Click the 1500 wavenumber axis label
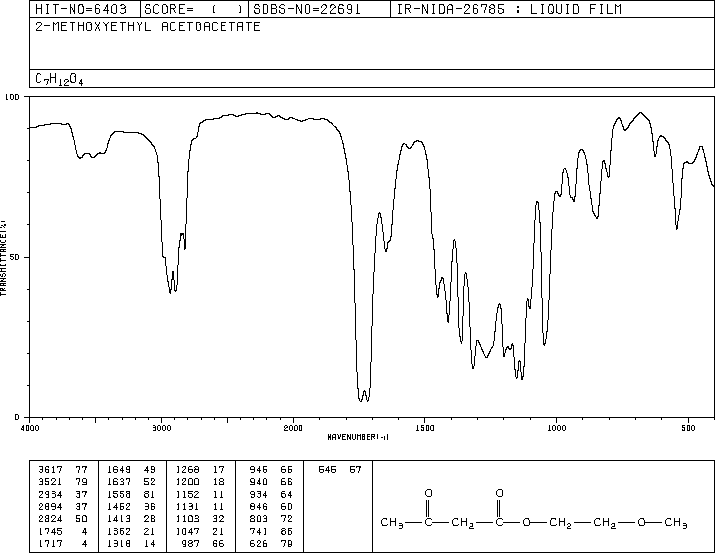715x553 pixels. pos(425,428)
